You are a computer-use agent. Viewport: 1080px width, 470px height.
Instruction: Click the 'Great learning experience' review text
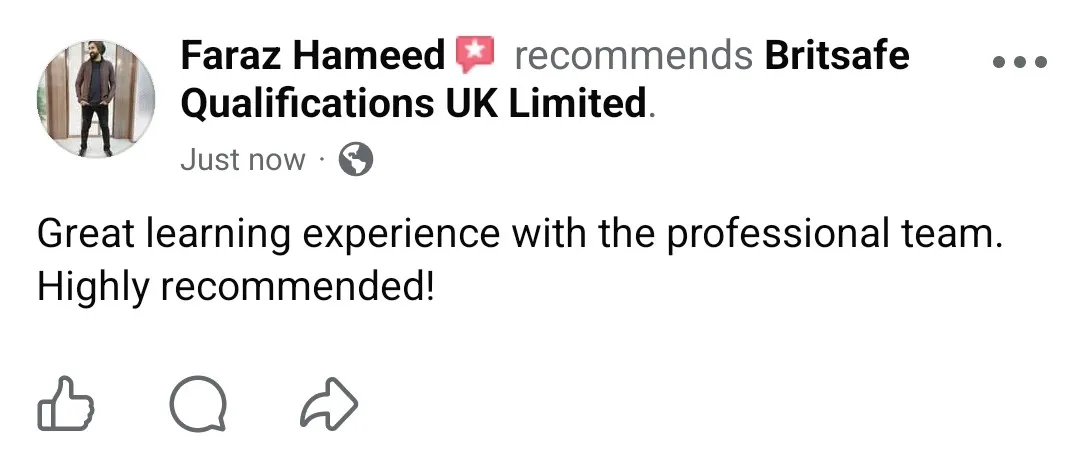click(x=269, y=234)
